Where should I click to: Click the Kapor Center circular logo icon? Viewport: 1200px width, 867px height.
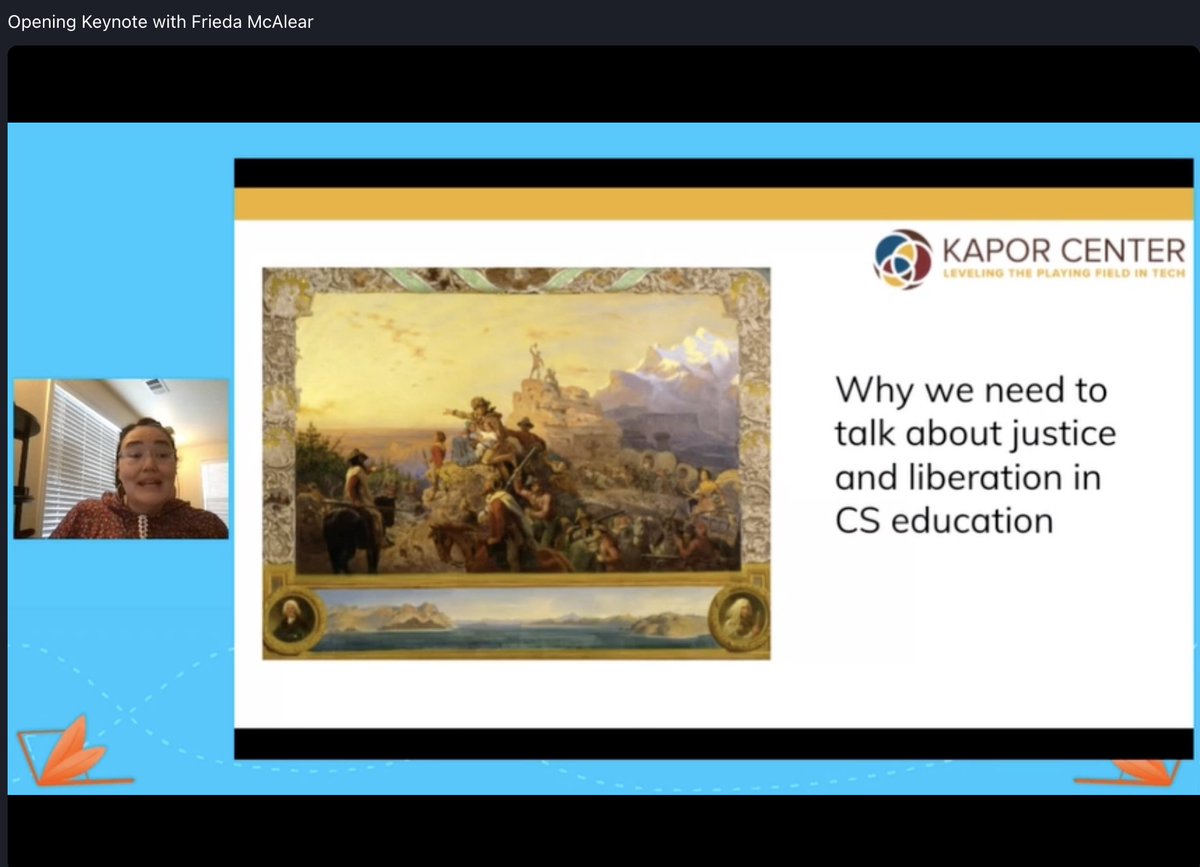[x=903, y=259]
